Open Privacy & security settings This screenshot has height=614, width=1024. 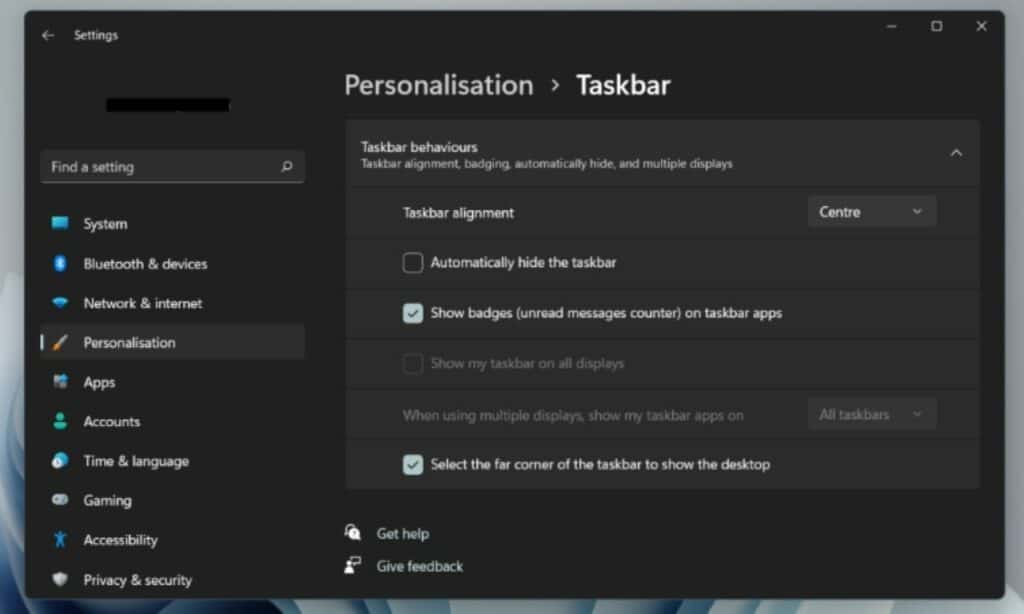(x=172, y=579)
